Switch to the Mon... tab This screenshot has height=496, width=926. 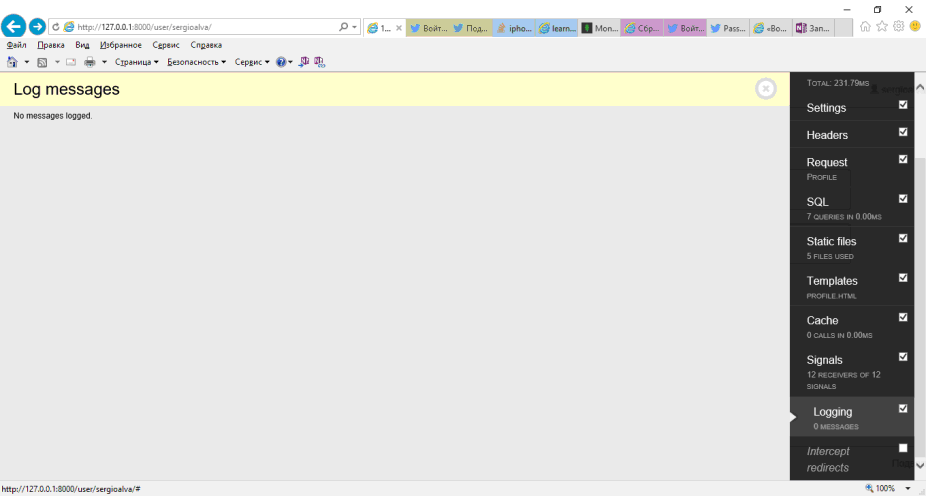599,28
